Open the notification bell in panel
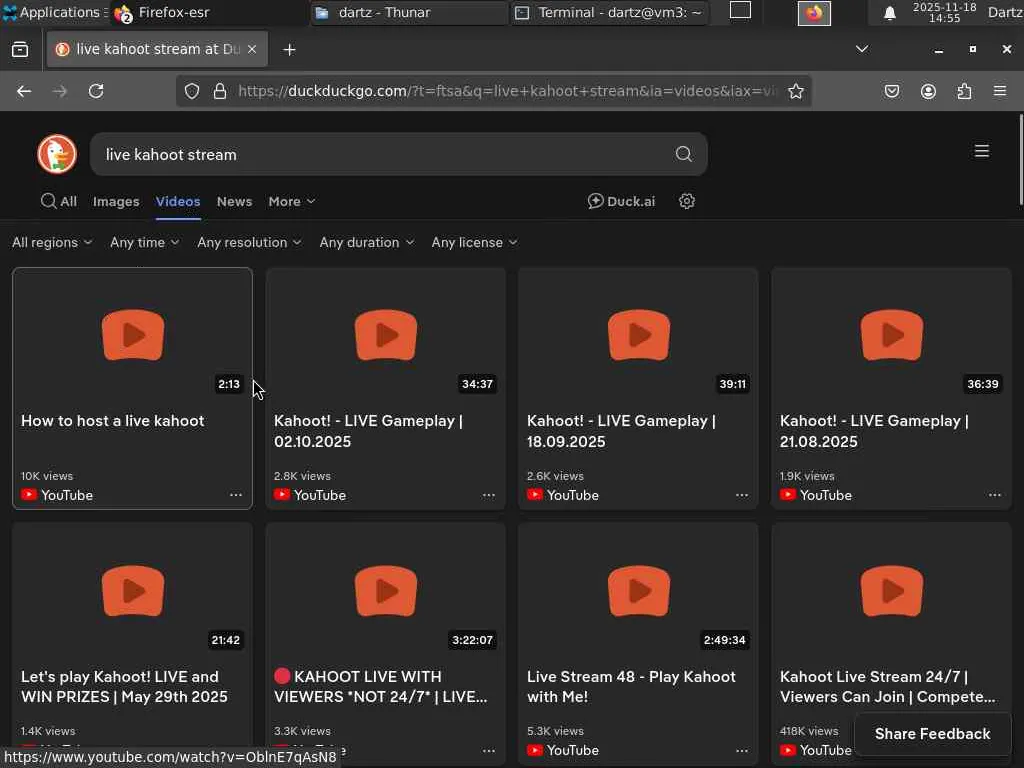1024x768 pixels. [x=889, y=12]
